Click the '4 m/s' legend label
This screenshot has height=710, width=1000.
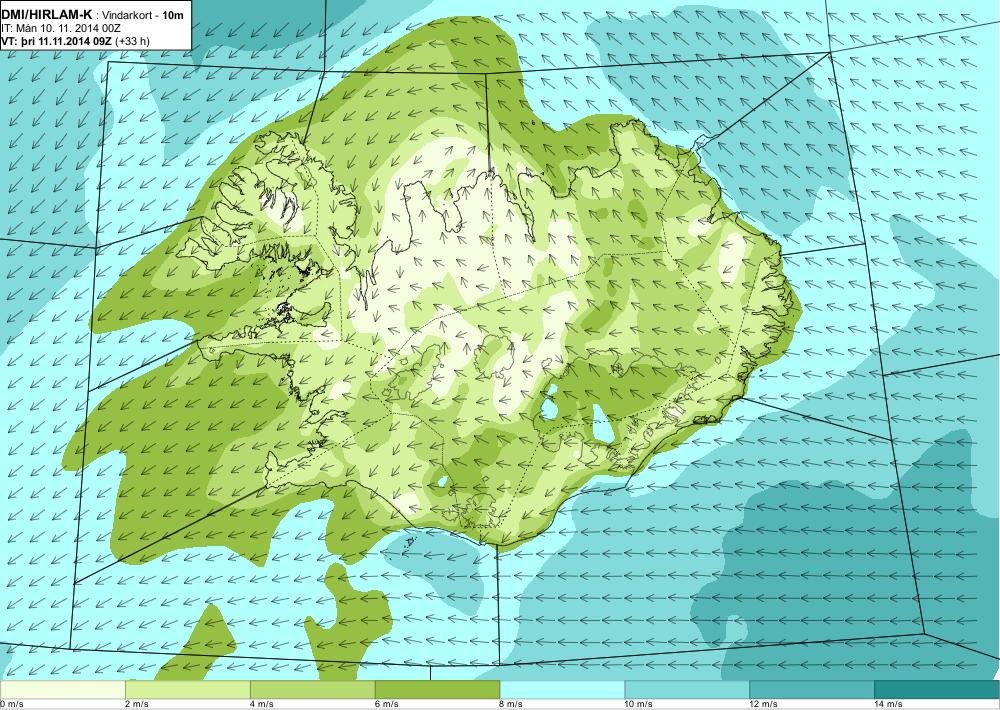pos(261,704)
